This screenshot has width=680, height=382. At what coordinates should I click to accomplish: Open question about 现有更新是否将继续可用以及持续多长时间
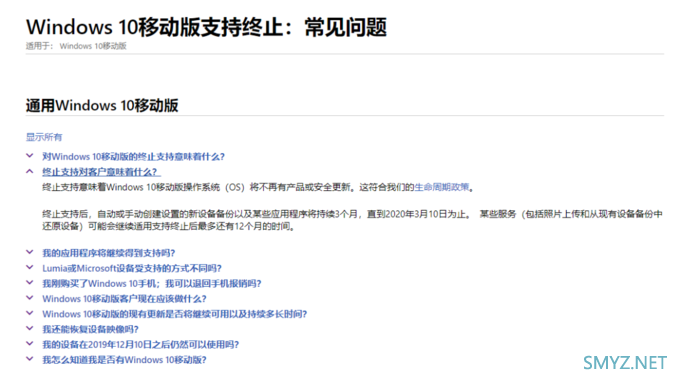(174, 314)
